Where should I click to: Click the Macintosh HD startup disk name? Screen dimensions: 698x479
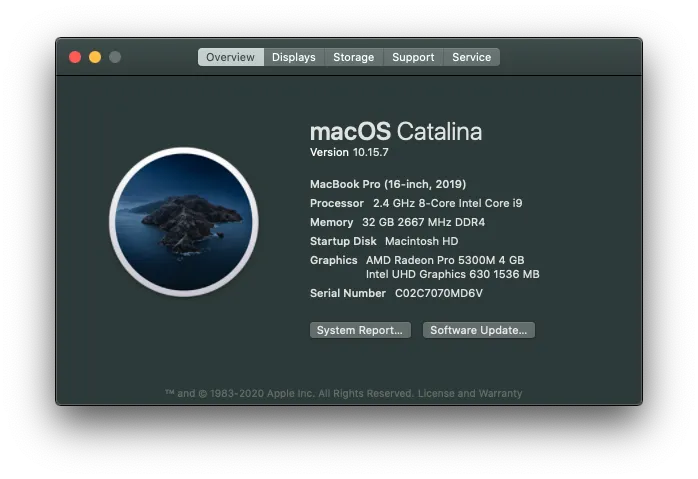point(421,241)
